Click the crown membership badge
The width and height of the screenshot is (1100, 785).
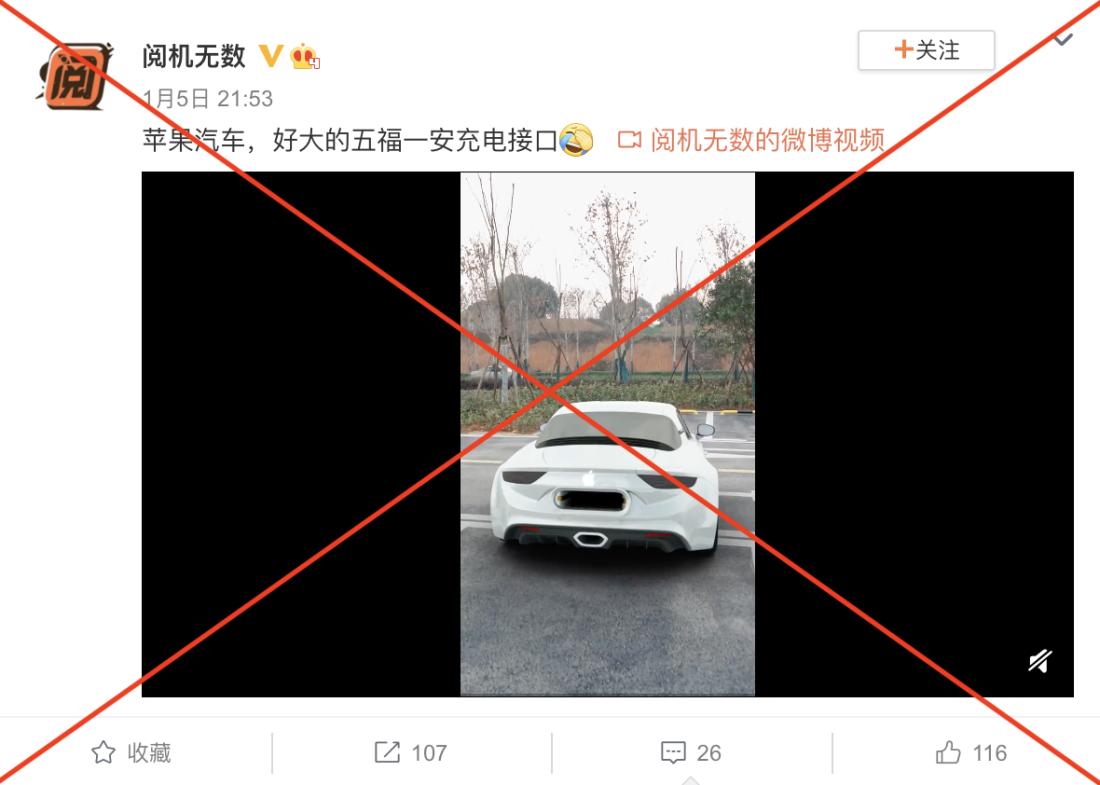click(x=304, y=56)
